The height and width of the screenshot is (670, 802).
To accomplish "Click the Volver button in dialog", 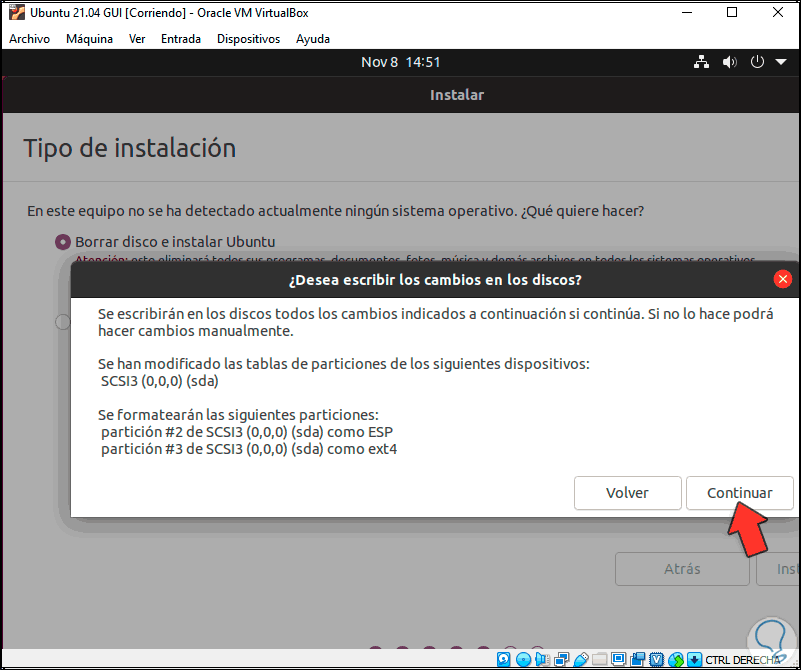I will click(627, 493).
